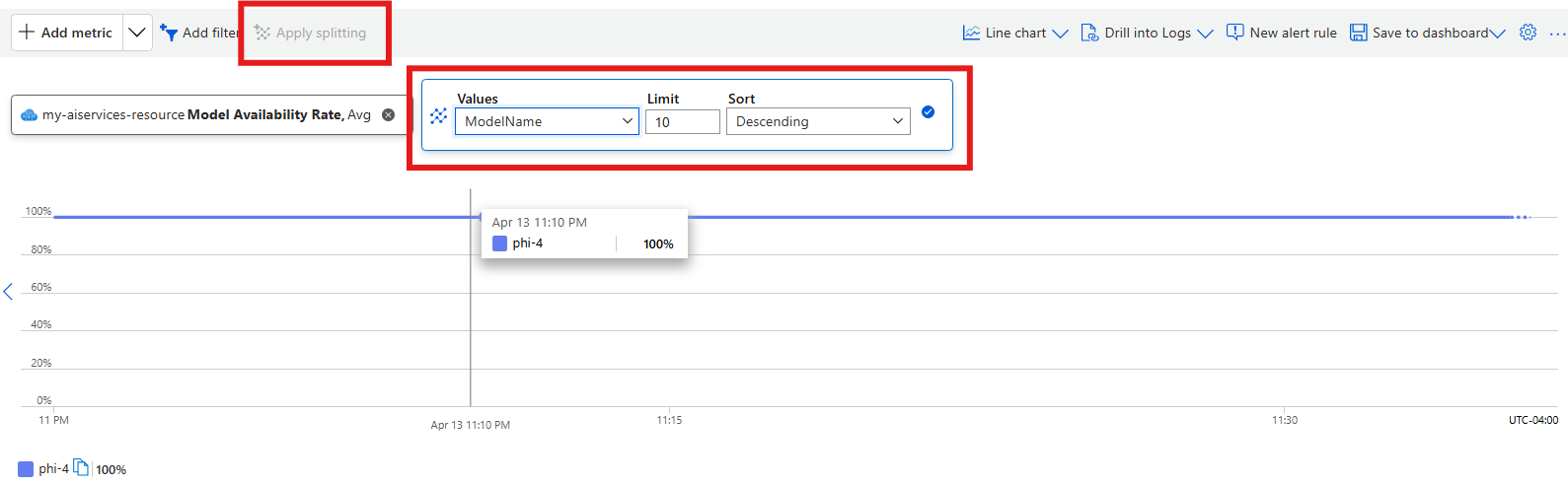Click the Add filter funnel icon
1568x485 pixels.
(x=169, y=33)
